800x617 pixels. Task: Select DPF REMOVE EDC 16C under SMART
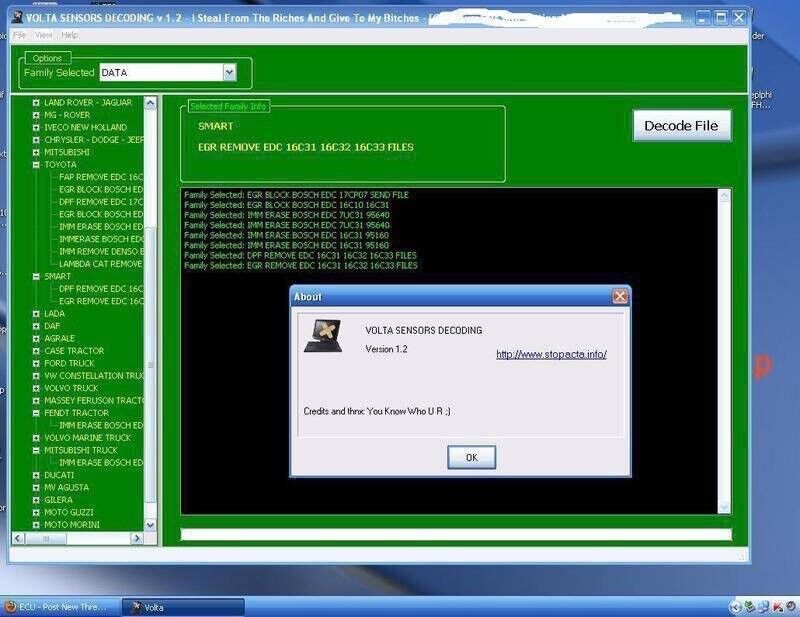pyautogui.click(x=101, y=289)
